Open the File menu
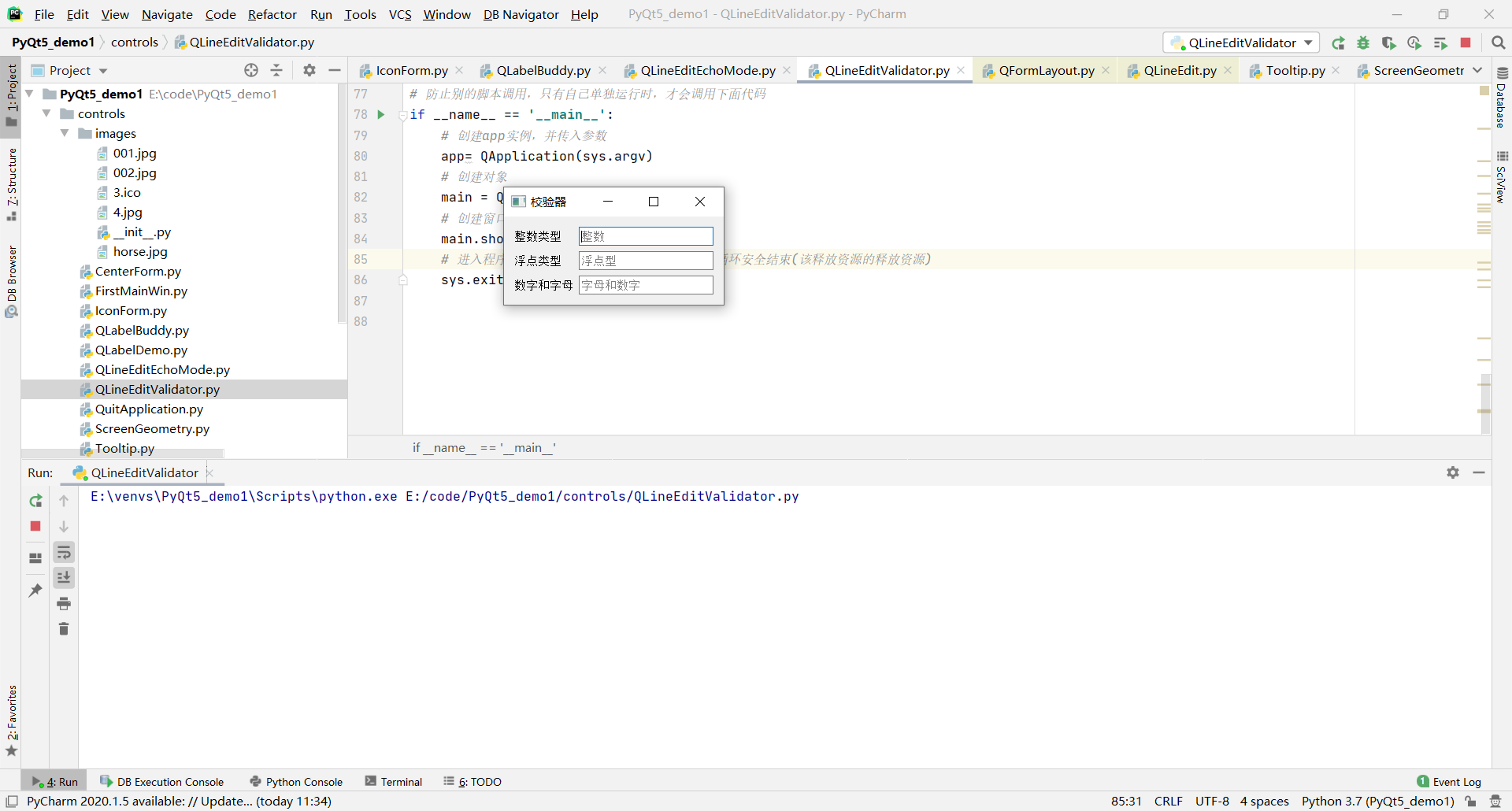The height and width of the screenshot is (811, 1512). click(x=44, y=14)
